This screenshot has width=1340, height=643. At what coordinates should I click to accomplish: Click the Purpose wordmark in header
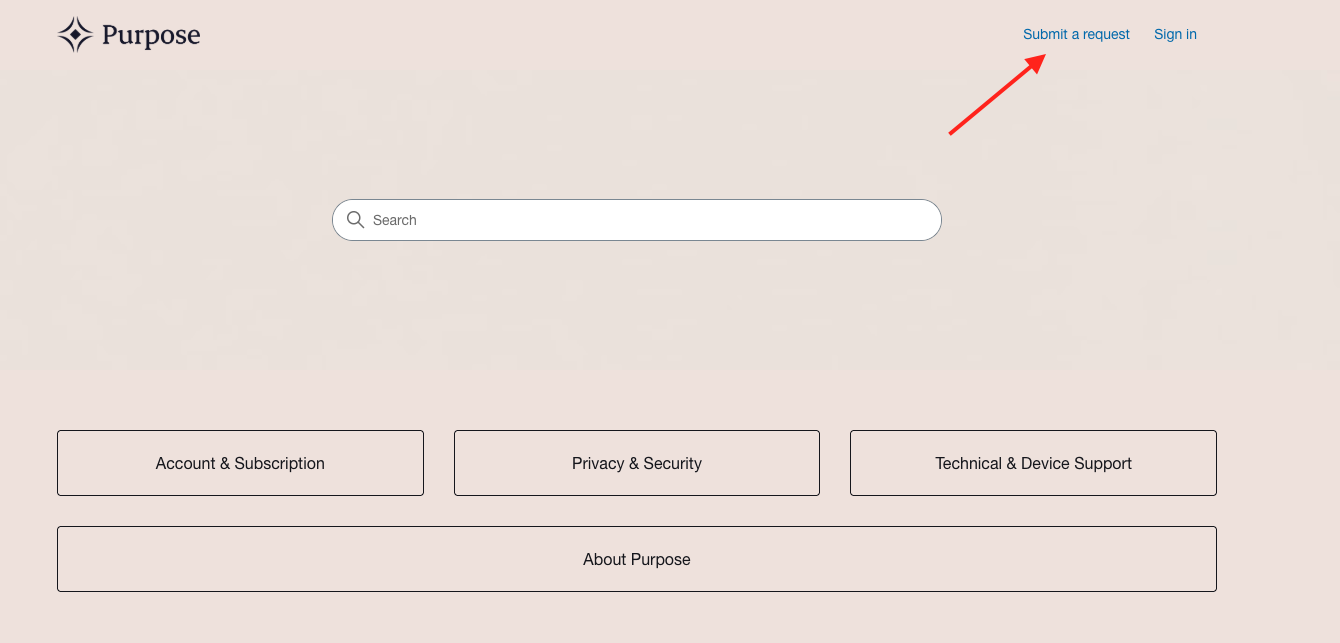coord(151,36)
